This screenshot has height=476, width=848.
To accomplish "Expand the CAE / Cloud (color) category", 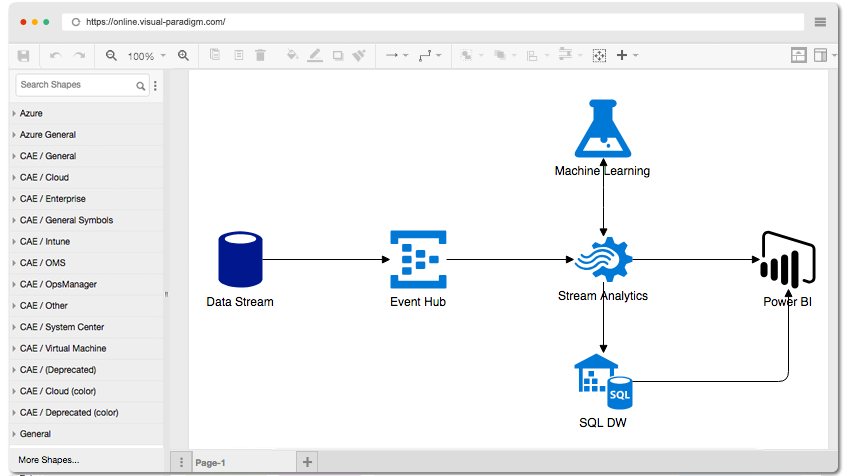I will (x=87, y=391).
